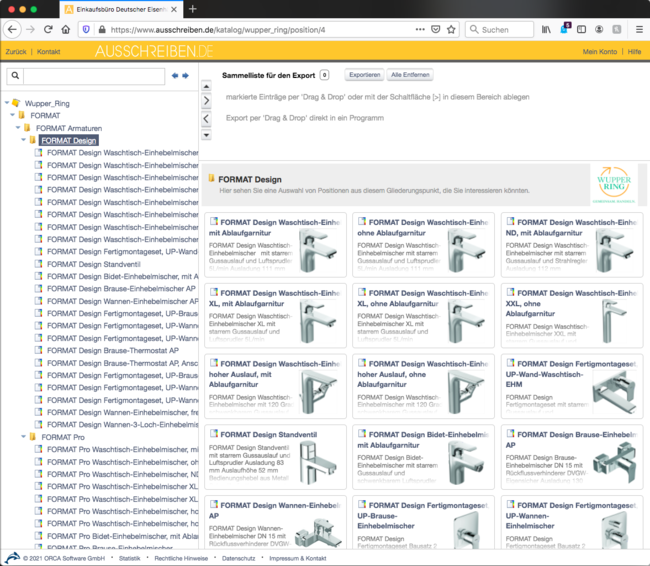Open the FORMAT Design Standventil card

[275, 457]
